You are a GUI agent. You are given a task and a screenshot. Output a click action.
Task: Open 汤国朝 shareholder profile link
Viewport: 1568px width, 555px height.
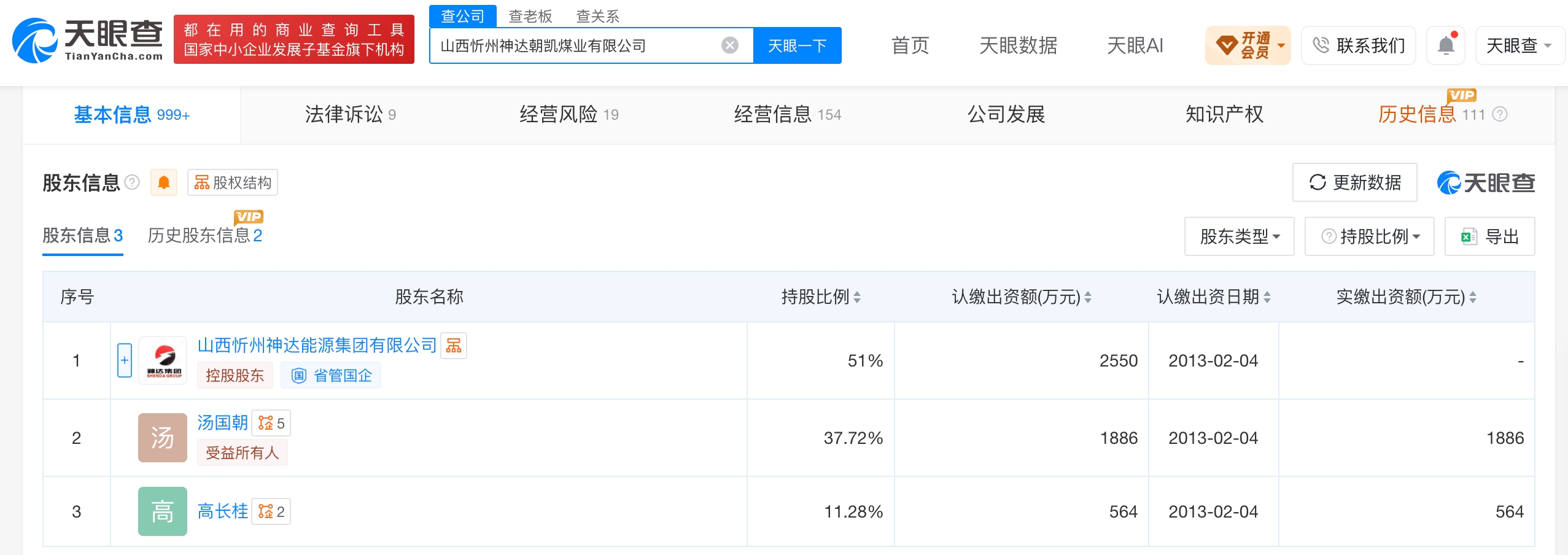pos(222,422)
